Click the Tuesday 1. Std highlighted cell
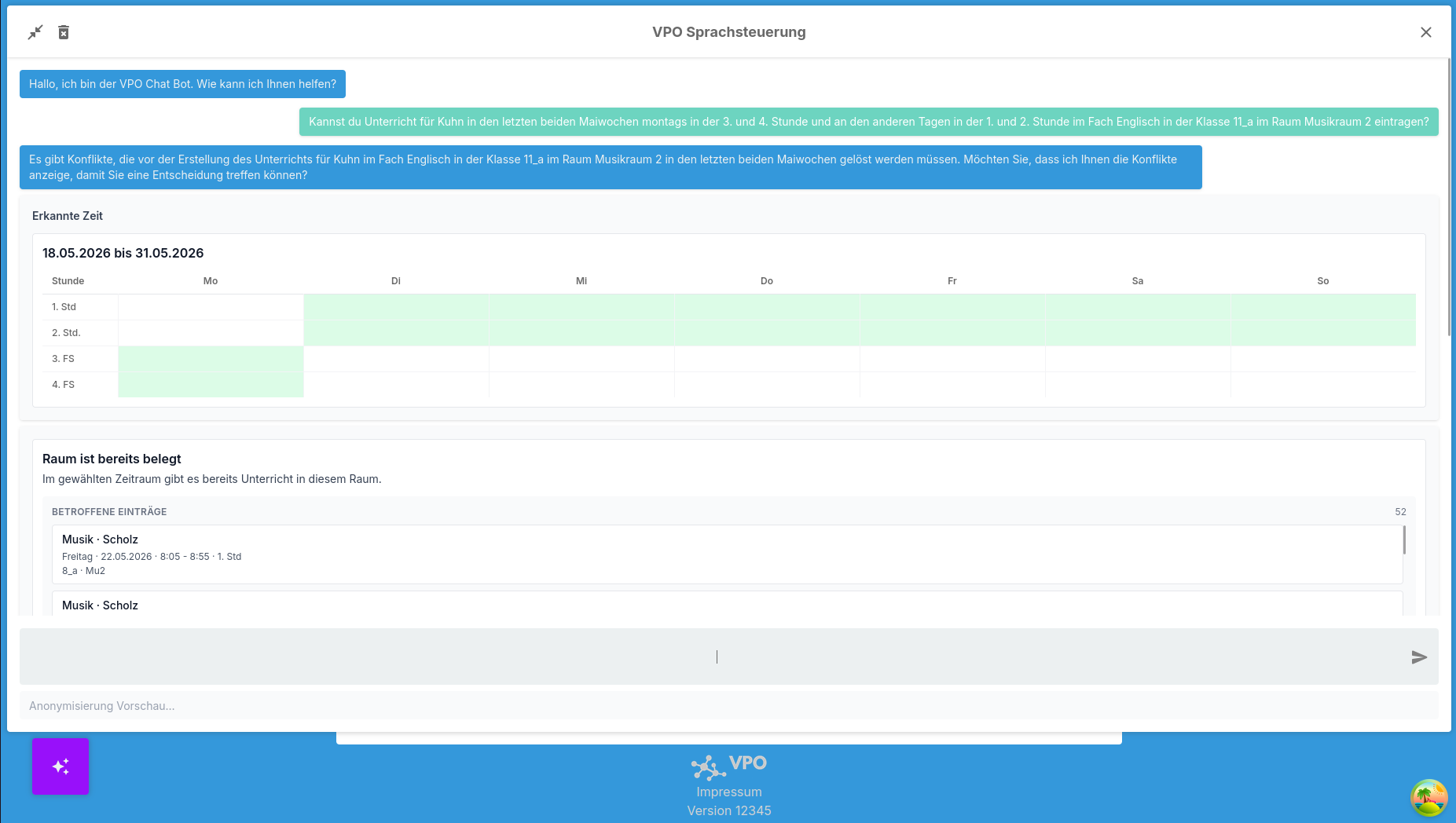The height and width of the screenshot is (823, 1456). pos(396,307)
